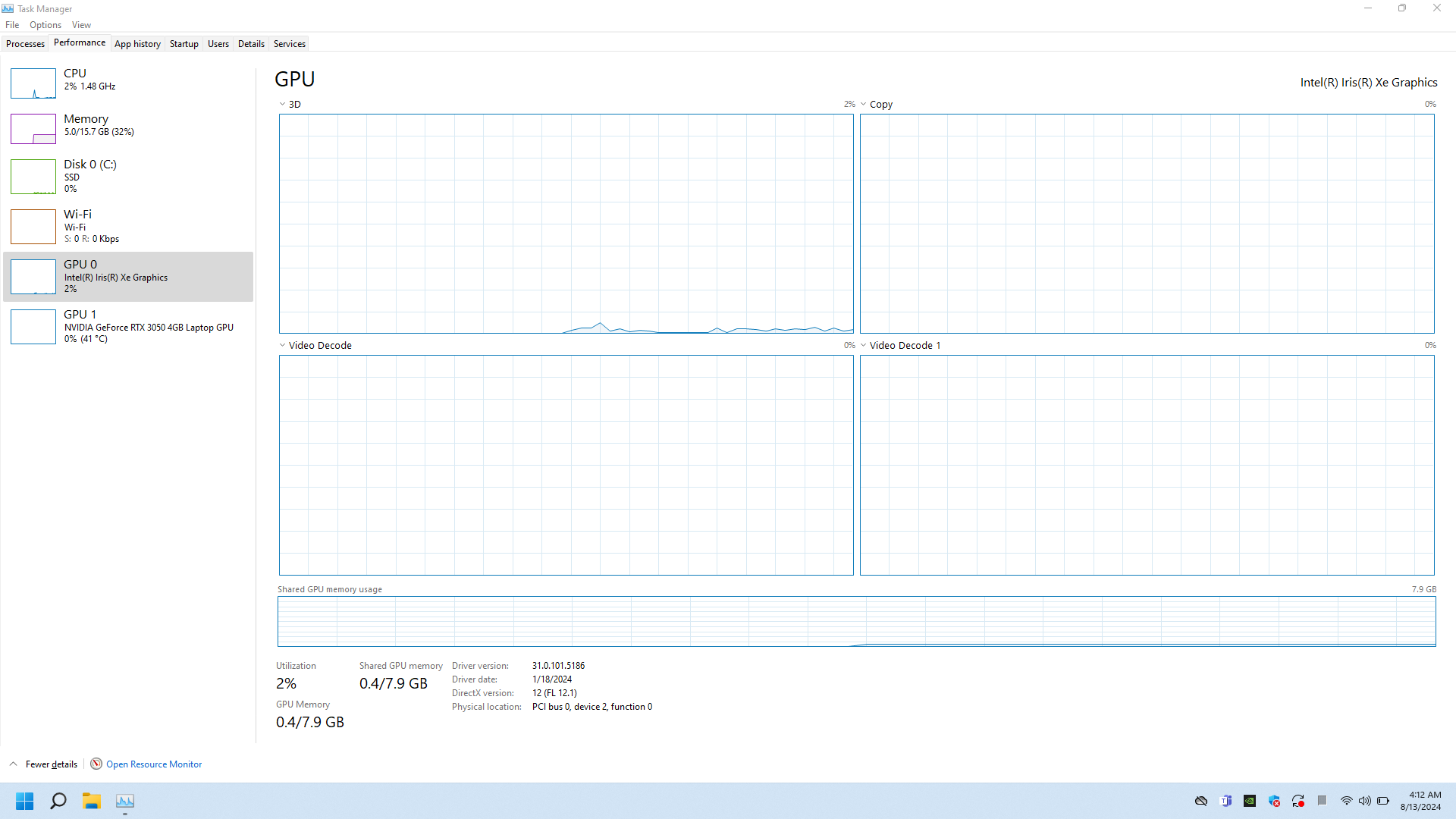Switch to the App history tab
The width and height of the screenshot is (1456, 819).
click(x=137, y=44)
